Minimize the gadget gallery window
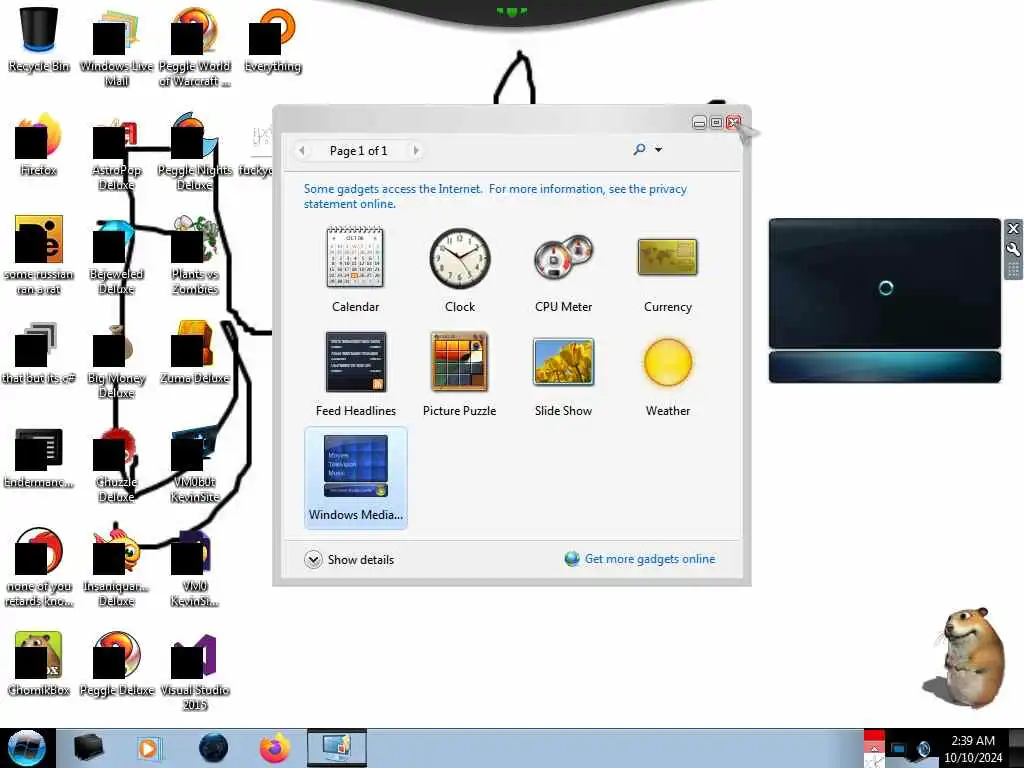Screen dimensions: 1024x768 [x=699, y=123]
